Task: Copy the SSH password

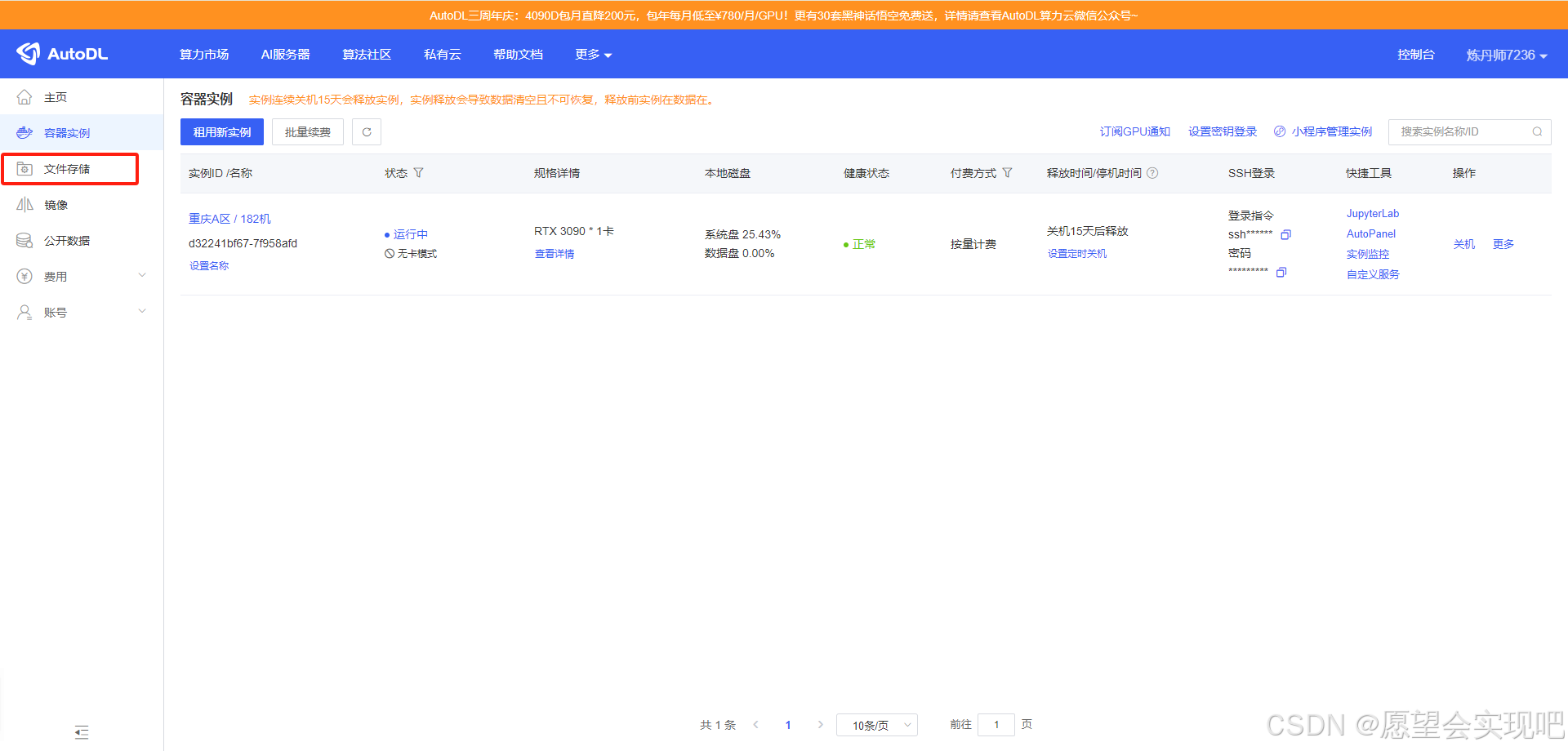Action: (1281, 273)
